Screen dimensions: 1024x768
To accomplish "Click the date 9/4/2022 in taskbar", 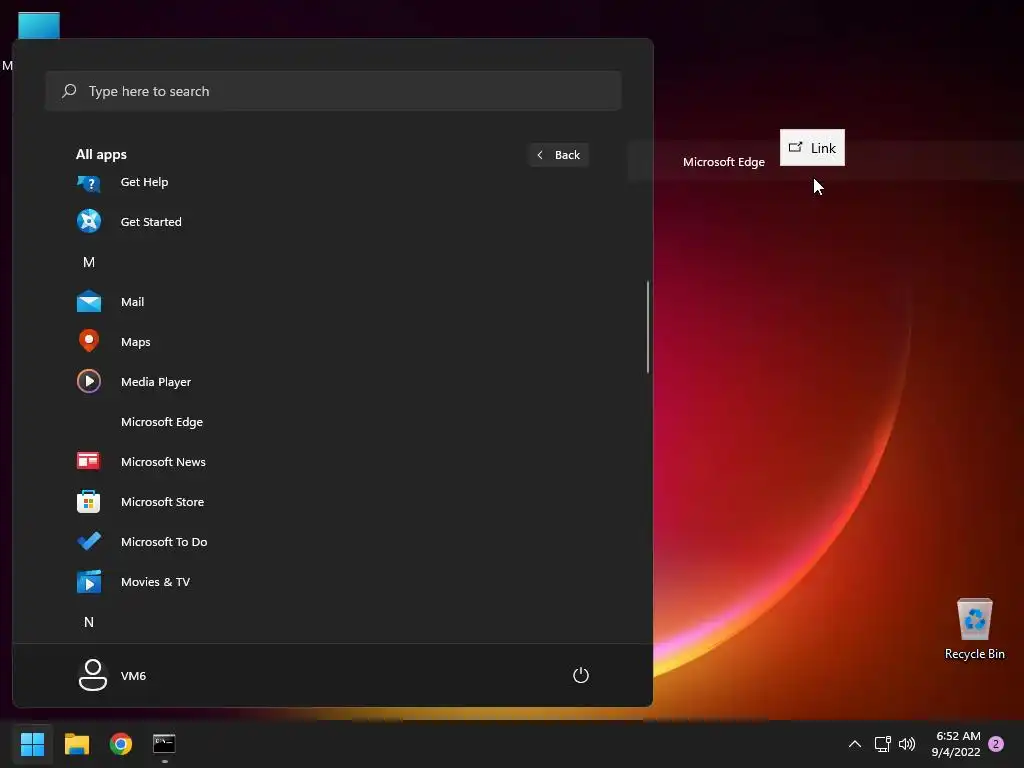I will pos(956,752).
